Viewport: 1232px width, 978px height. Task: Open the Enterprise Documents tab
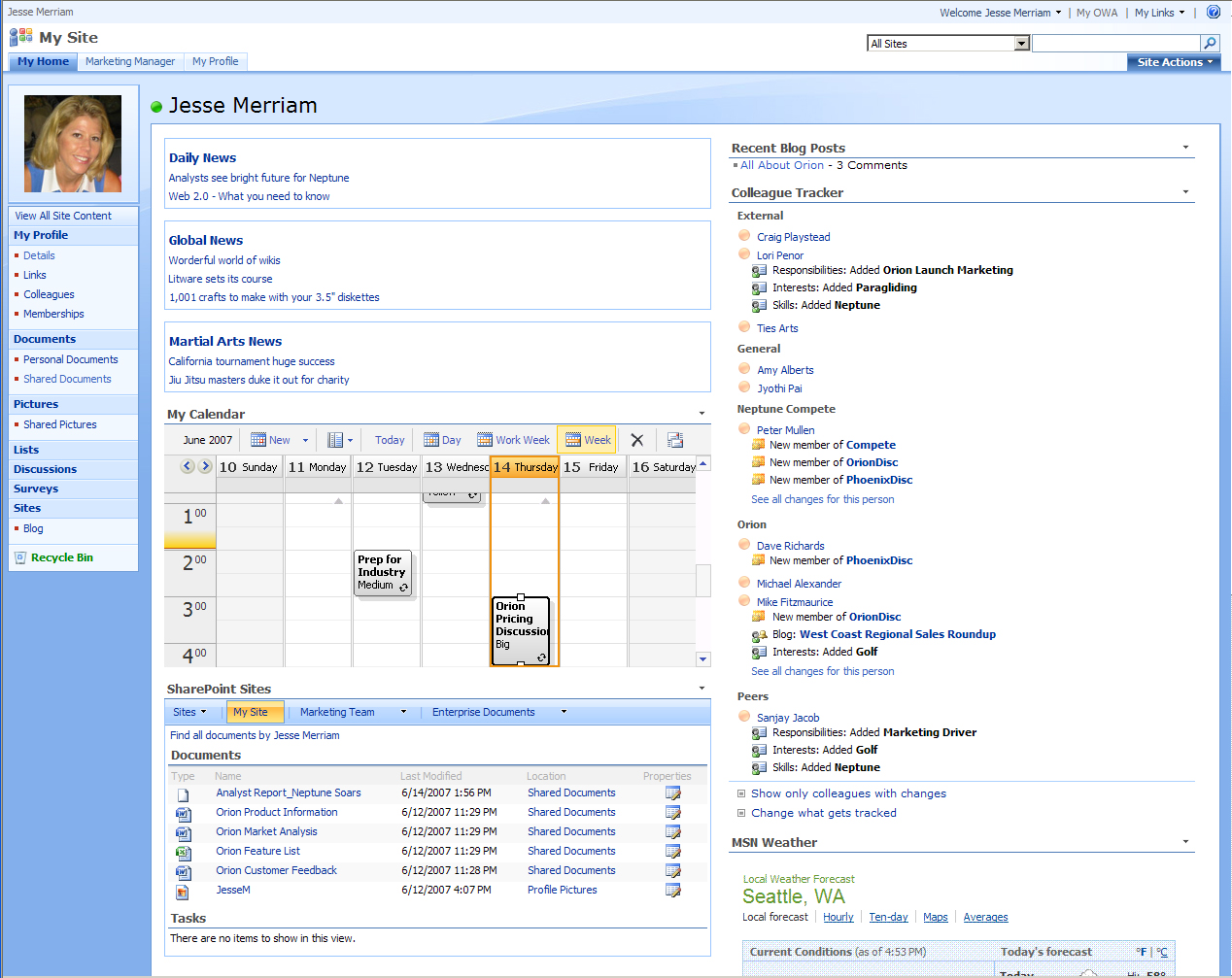[x=483, y=712]
